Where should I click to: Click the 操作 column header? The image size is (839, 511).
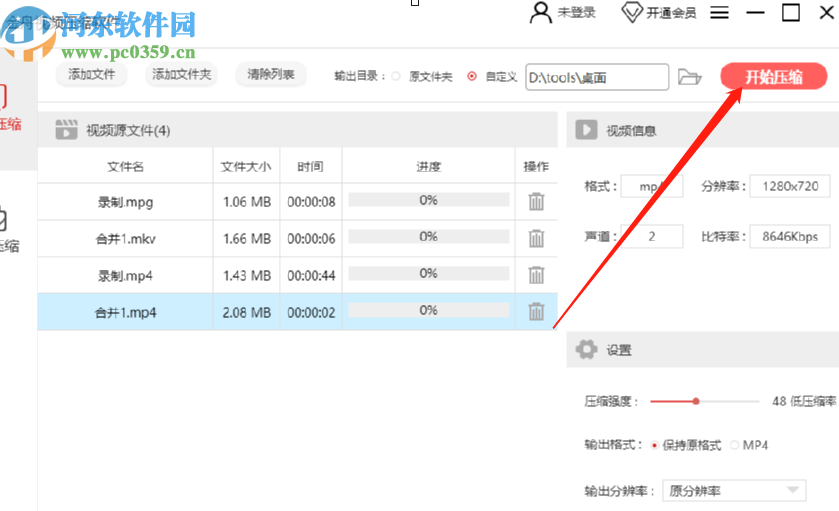point(536,166)
